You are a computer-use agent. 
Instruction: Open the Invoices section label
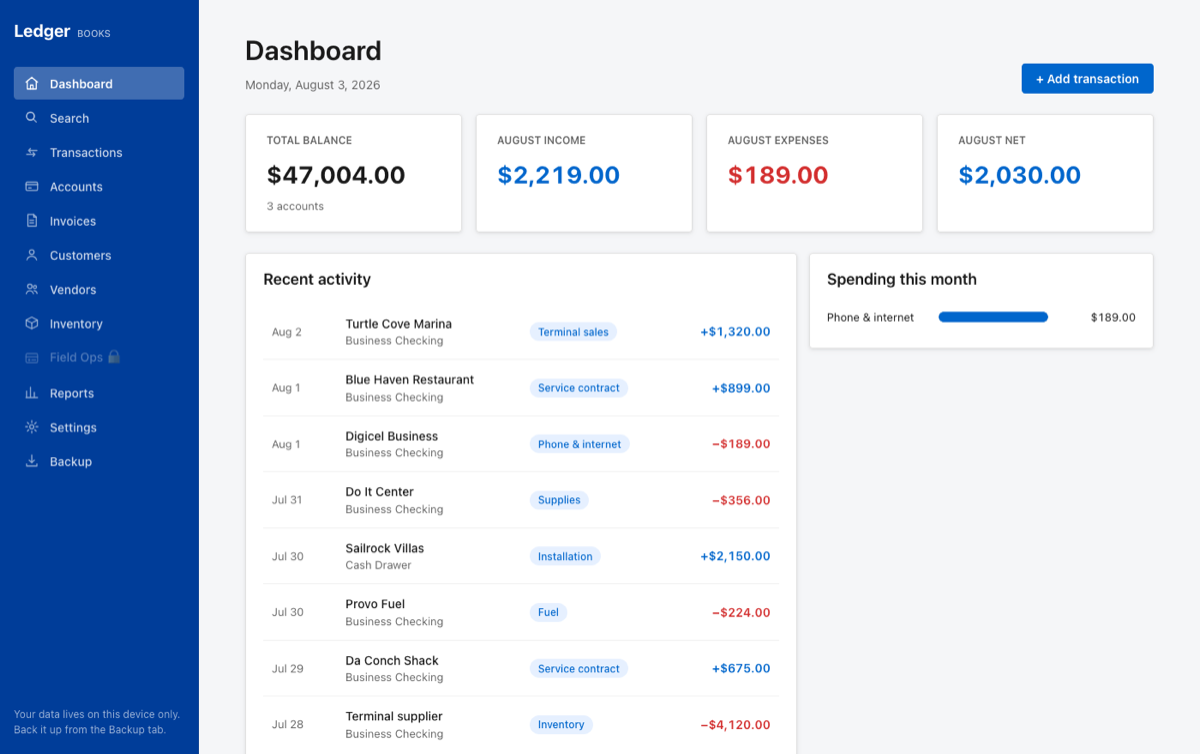coord(73,221)
